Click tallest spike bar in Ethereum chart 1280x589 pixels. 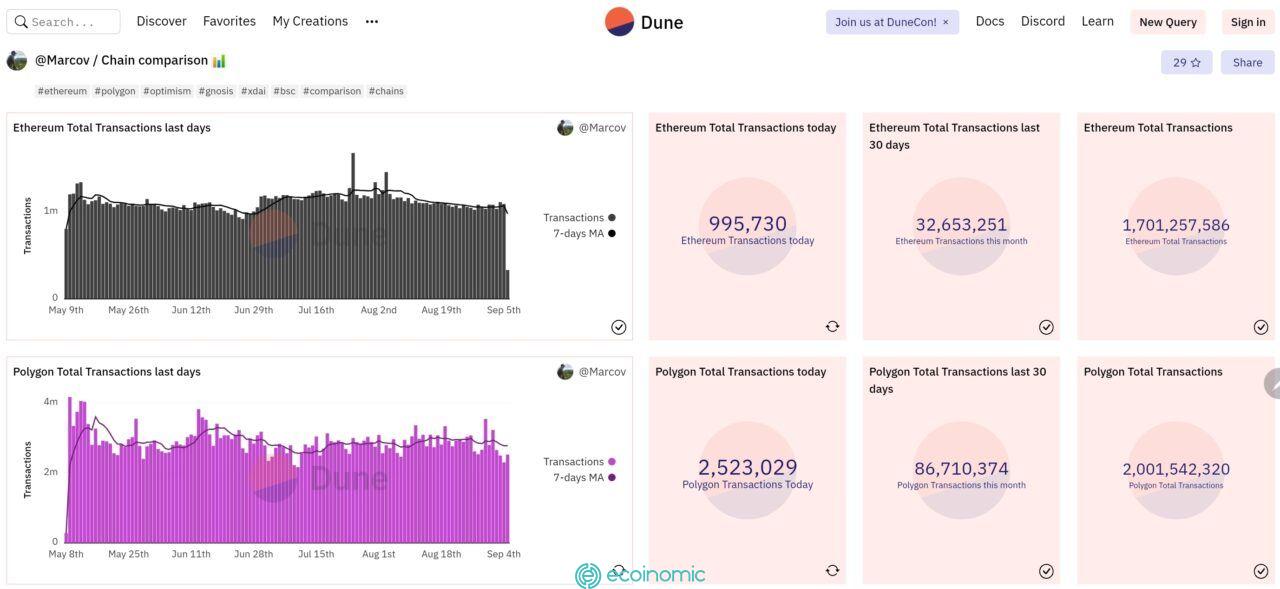[x=353, y=225]
